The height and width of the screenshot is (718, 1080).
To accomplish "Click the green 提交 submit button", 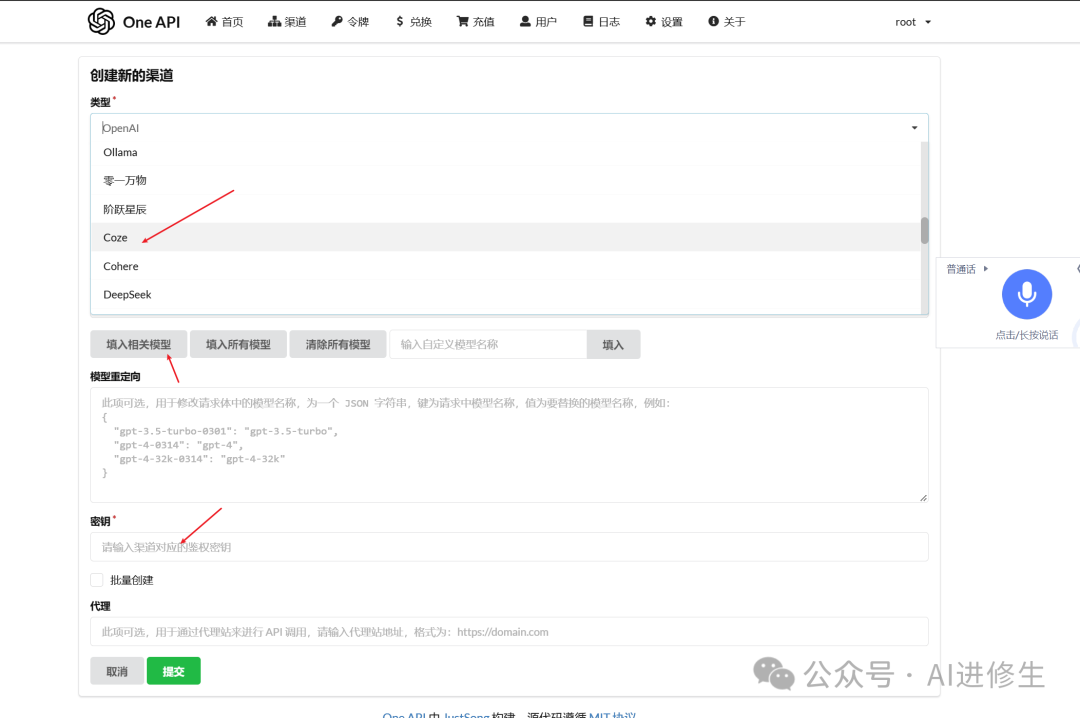I will [174, 671].
